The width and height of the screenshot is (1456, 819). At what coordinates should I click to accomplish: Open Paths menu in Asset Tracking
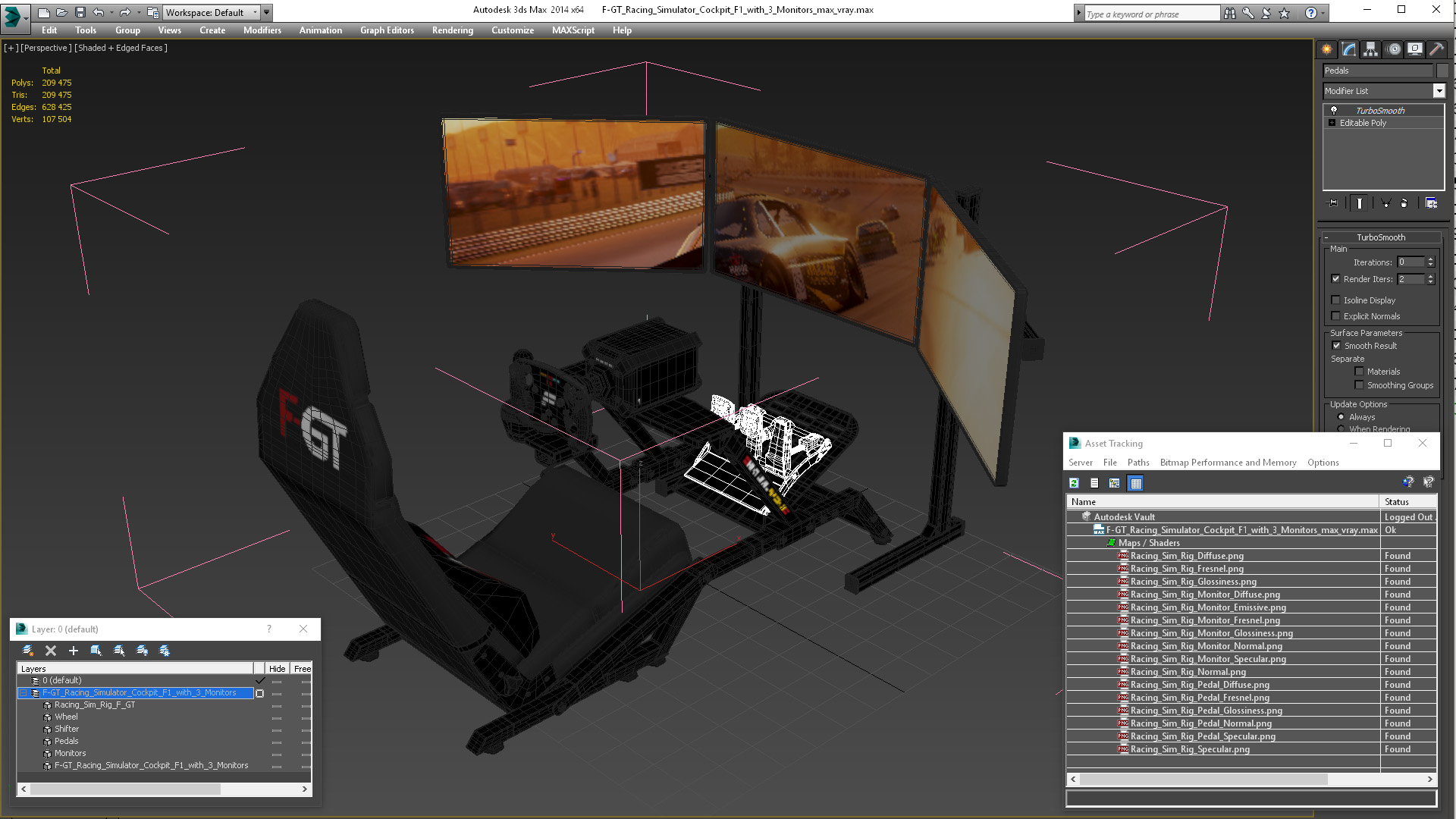[x=1138, y=463]
